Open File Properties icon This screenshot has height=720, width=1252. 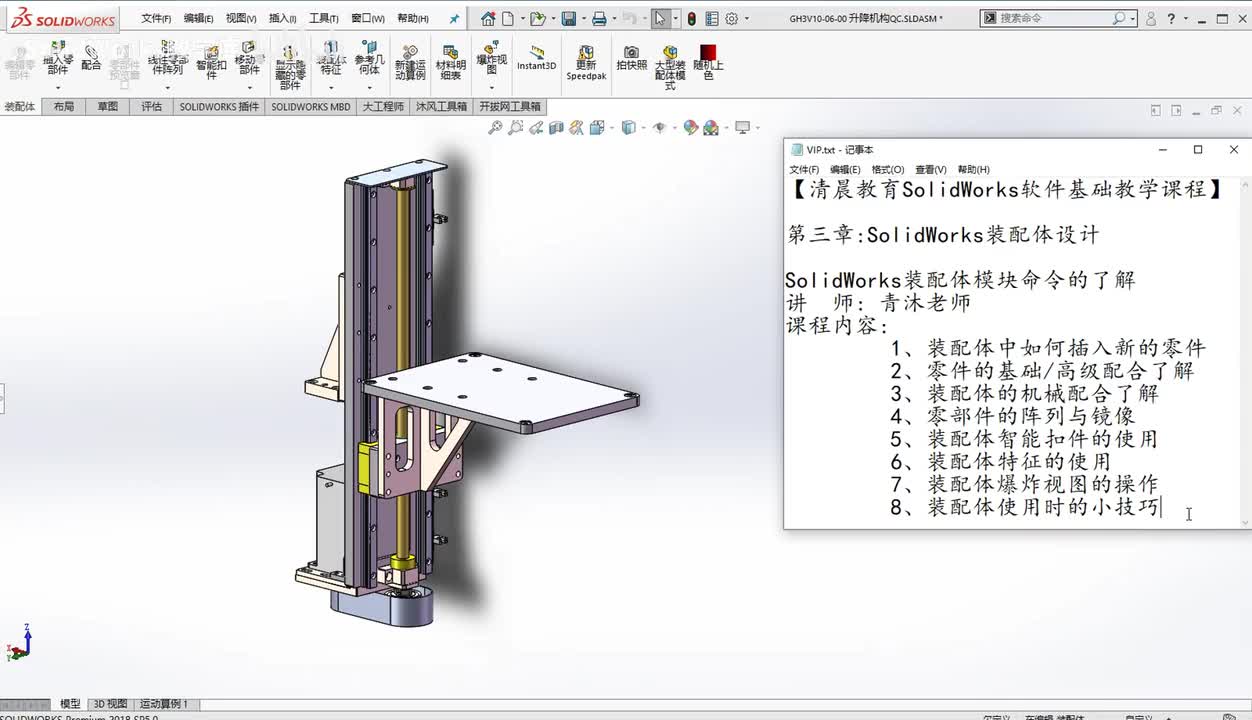pyautogui.click(x=711, y=18)
